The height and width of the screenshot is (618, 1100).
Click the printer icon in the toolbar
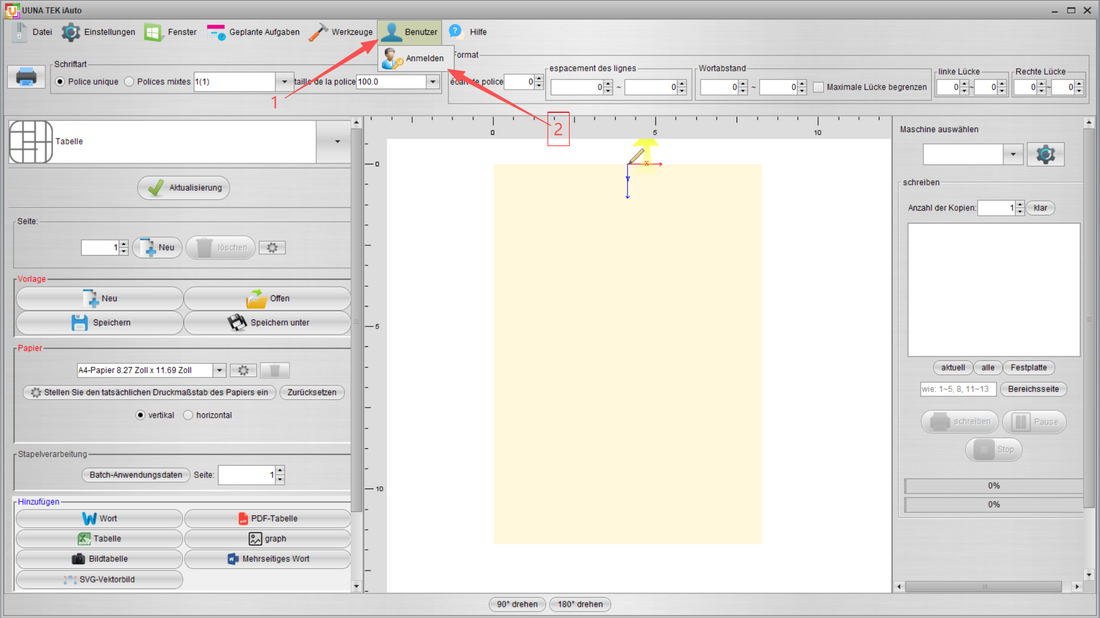pyautogui.click(x=26, y=76)
